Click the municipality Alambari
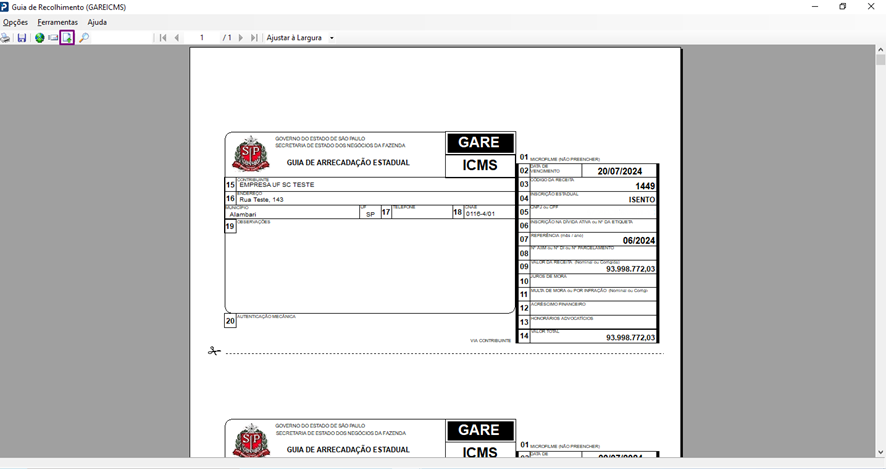Image resolution: width=886 pixels, height=469 pixels. coord(243,214)
